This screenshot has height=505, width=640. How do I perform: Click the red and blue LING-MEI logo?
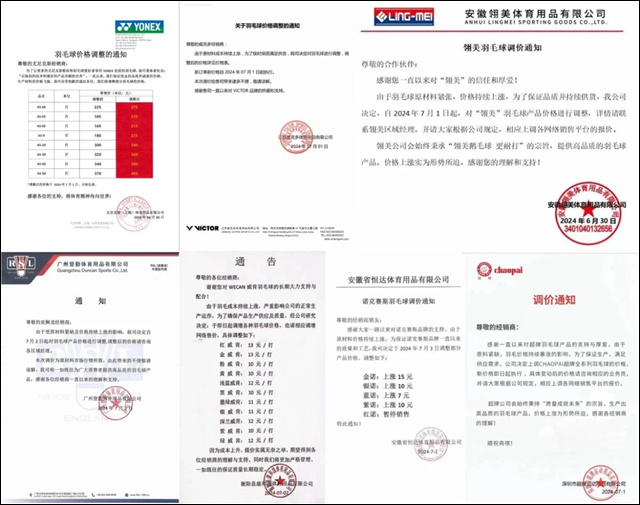pos(404,17)
